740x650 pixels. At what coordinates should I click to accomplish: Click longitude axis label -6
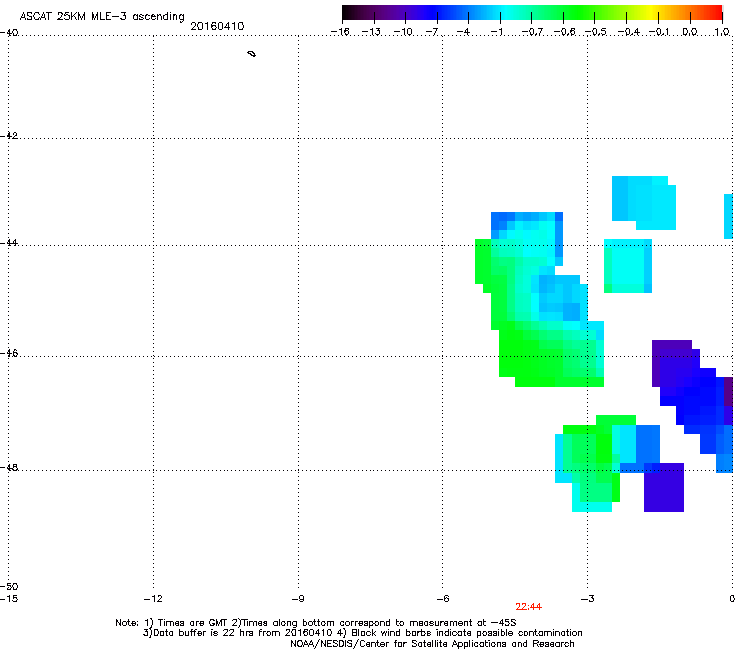point(442,599)
